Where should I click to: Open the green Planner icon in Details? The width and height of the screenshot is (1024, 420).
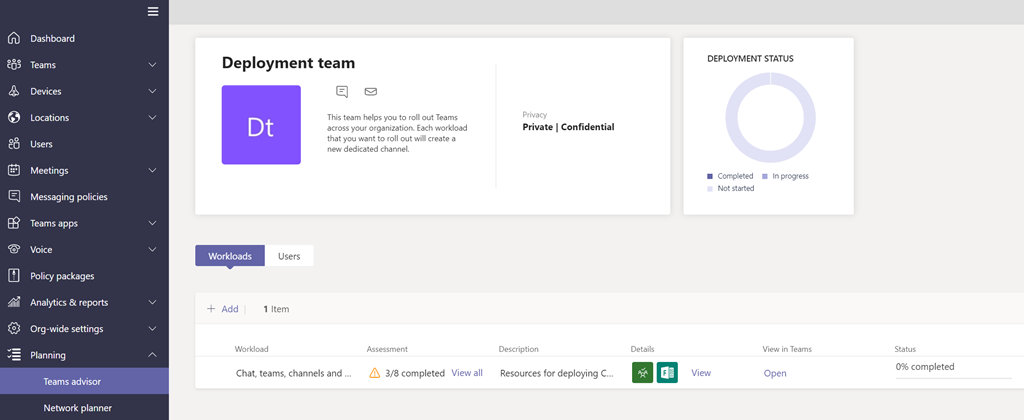point(642,373)
